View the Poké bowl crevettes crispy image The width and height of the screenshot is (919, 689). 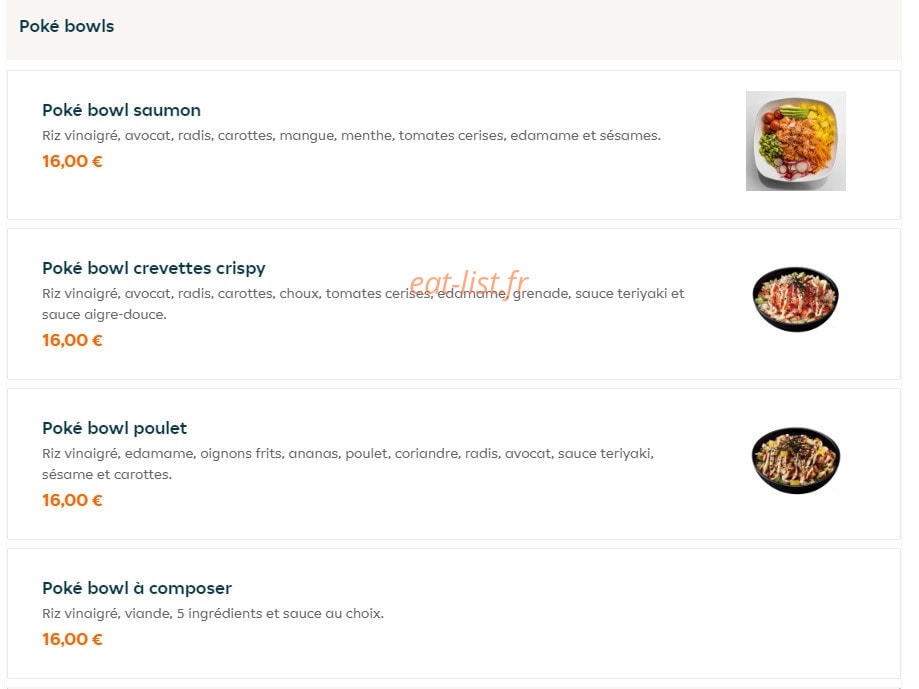click(795, 299)
